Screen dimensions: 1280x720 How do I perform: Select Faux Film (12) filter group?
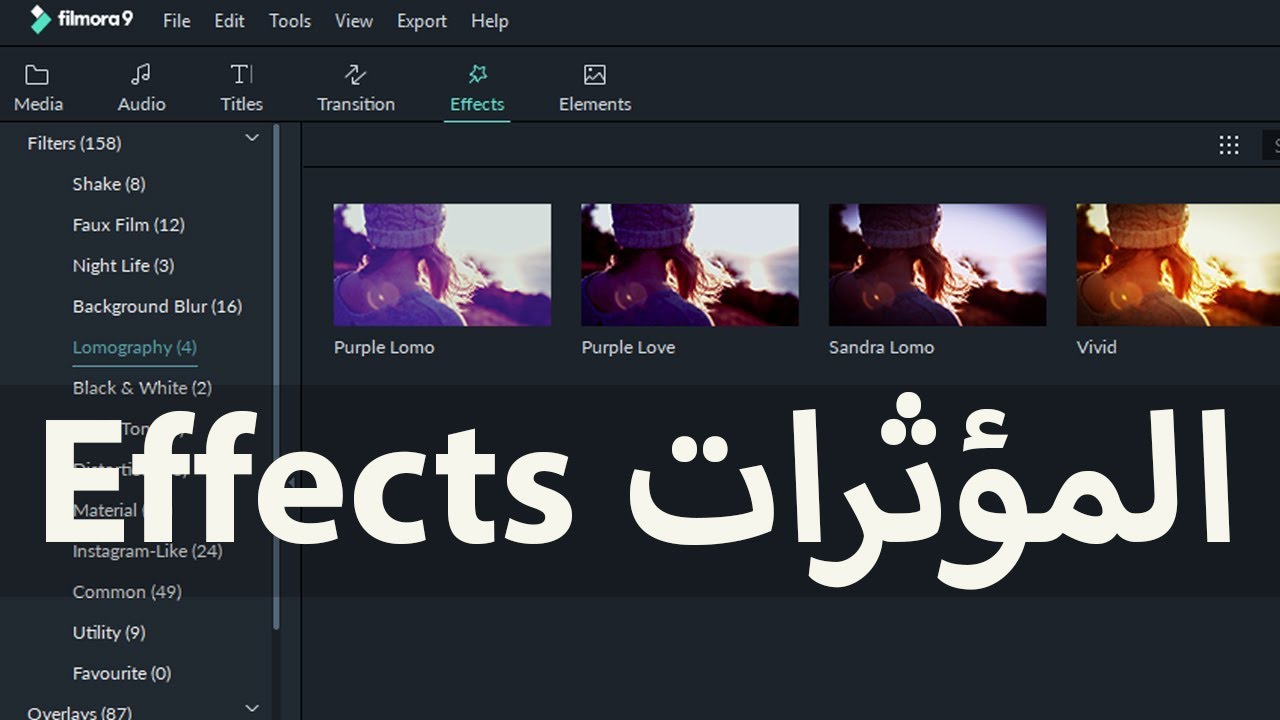tap(129, 225)
